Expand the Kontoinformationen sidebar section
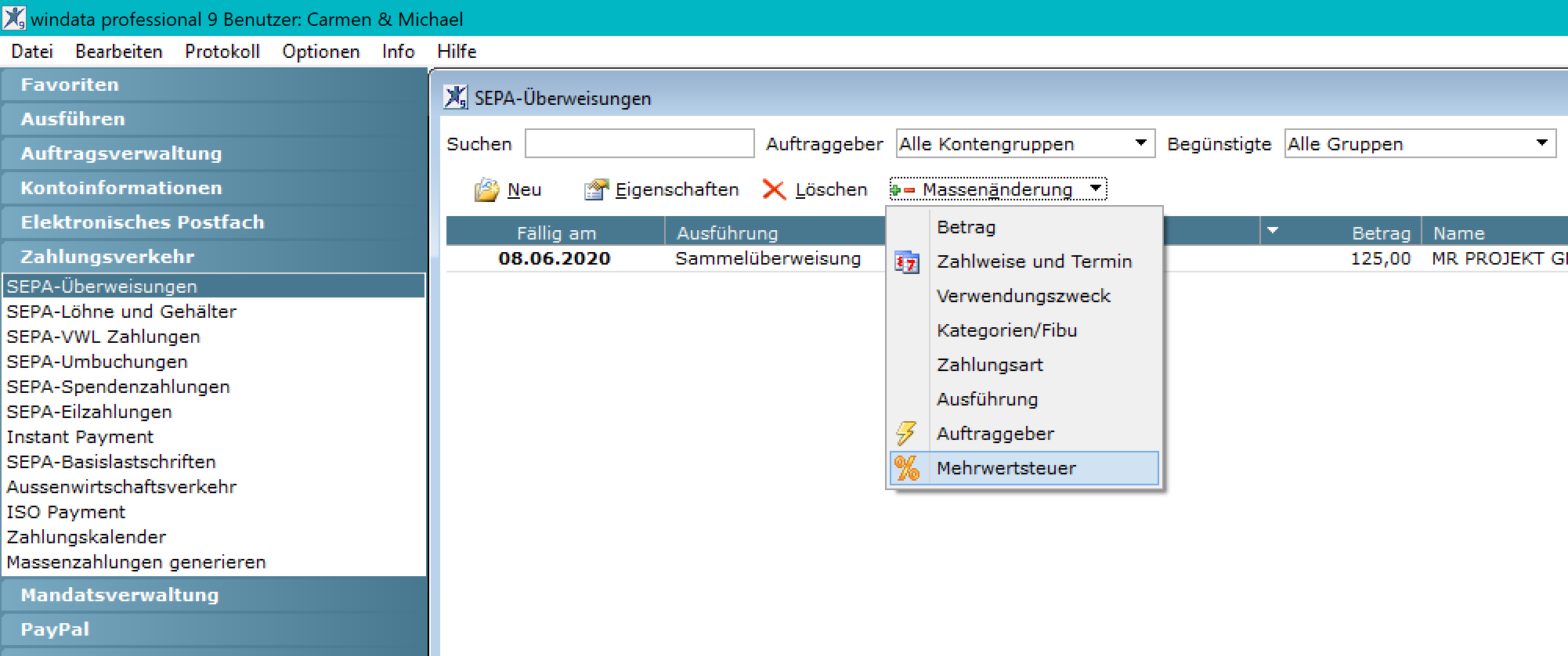This screenshot has width=1568, height=656. point(214,188)
